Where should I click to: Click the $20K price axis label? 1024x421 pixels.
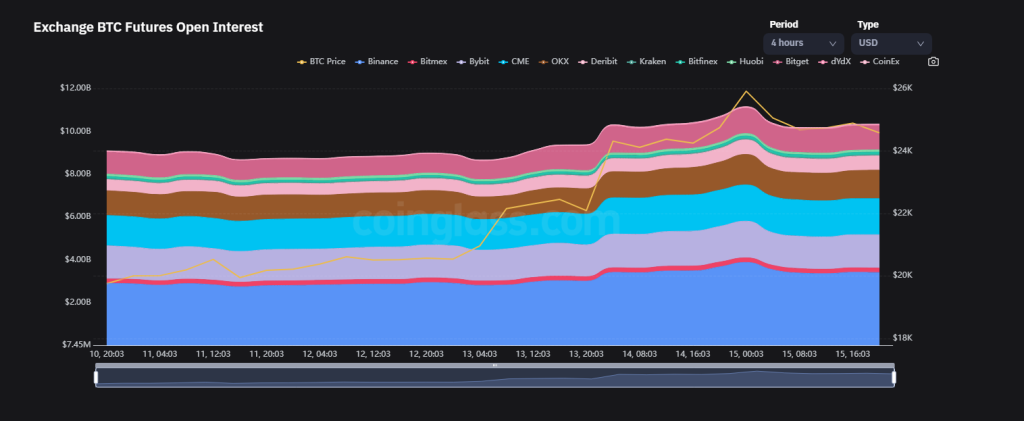(902, 275)
